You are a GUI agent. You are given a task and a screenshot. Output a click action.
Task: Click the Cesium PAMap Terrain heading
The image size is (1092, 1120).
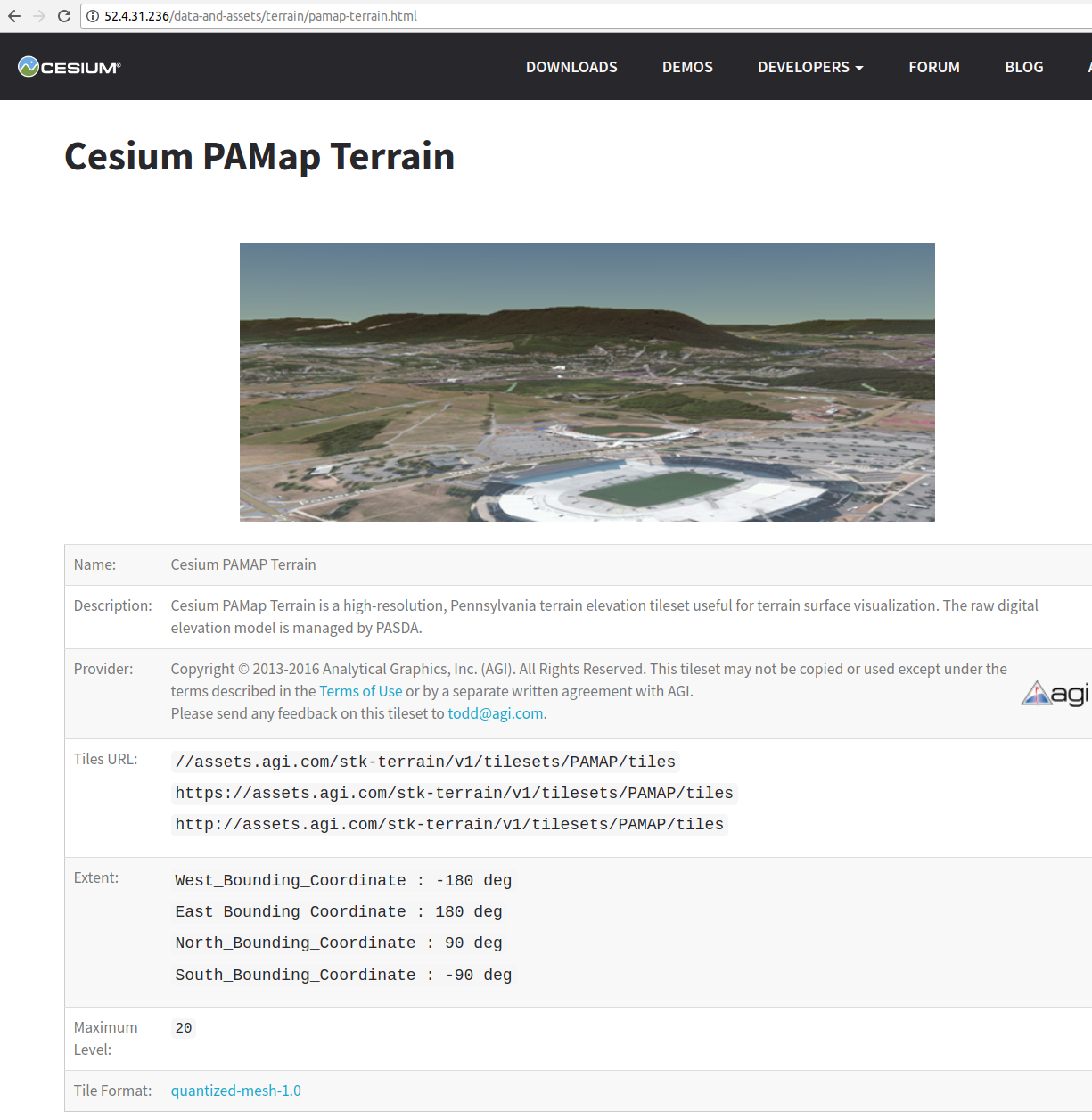pos(259,157)
